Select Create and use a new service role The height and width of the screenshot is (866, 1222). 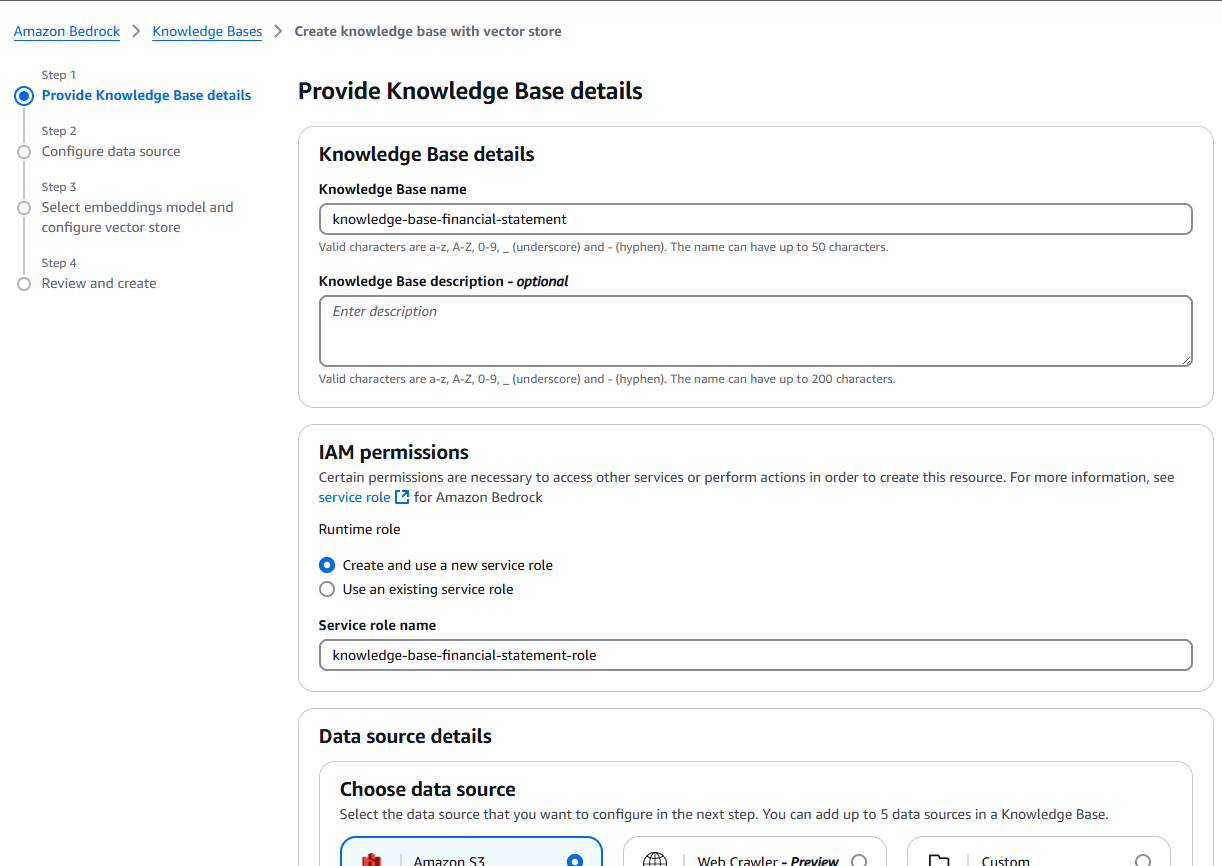[x=327, y=565]
